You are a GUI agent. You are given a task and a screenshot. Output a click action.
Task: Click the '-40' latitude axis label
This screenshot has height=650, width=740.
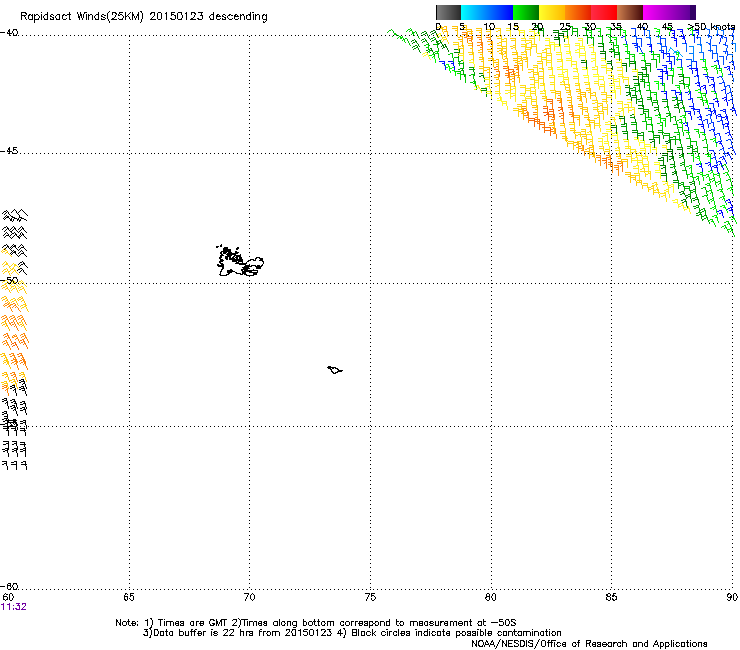(x=9, y=33)
